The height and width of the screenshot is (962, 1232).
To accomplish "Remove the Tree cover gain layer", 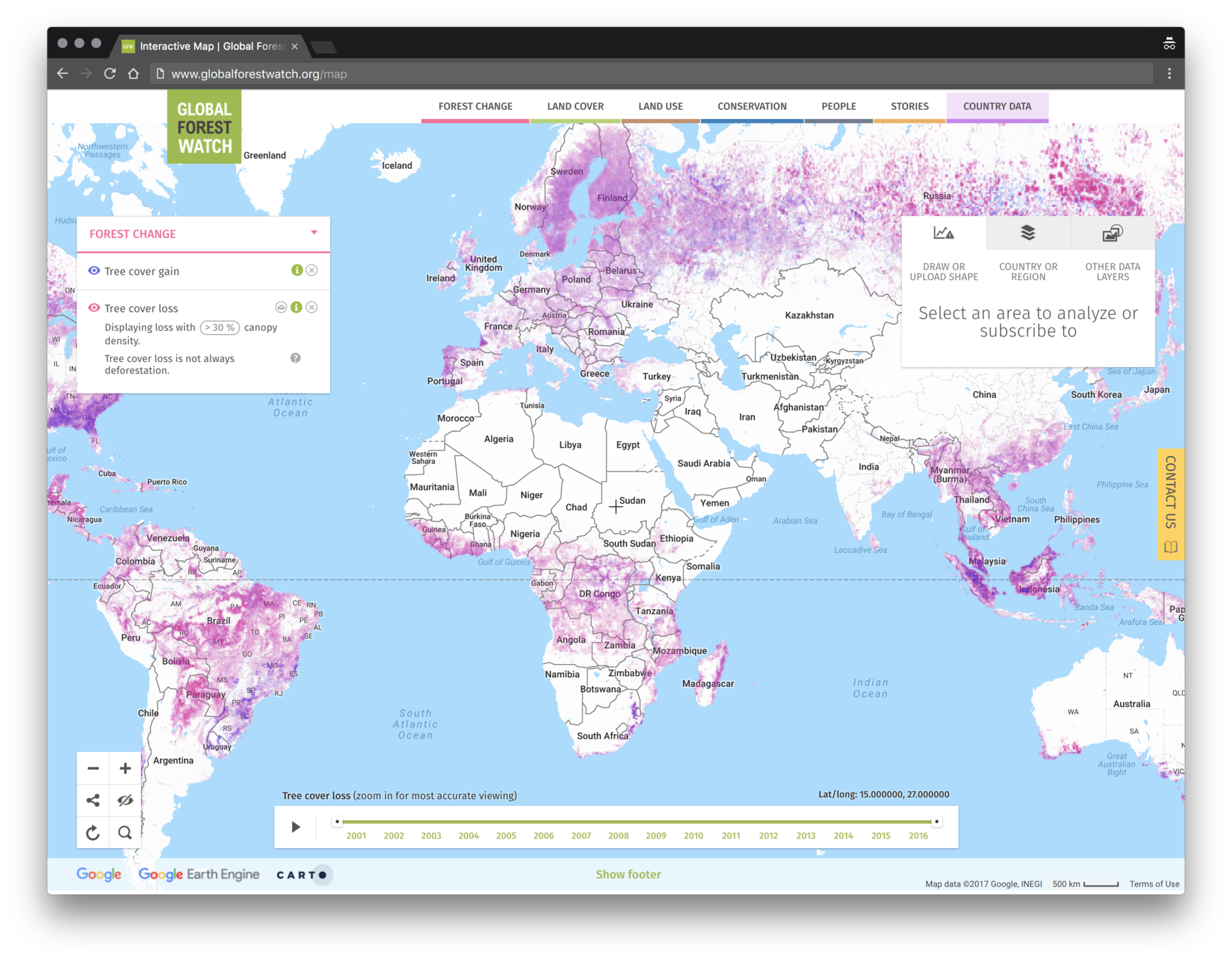I will point(312,271).
